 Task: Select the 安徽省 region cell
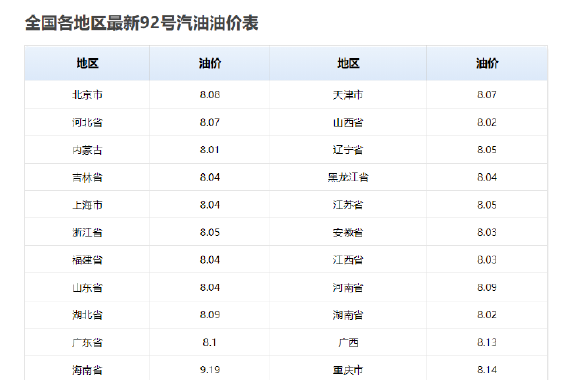click(348, 232)
